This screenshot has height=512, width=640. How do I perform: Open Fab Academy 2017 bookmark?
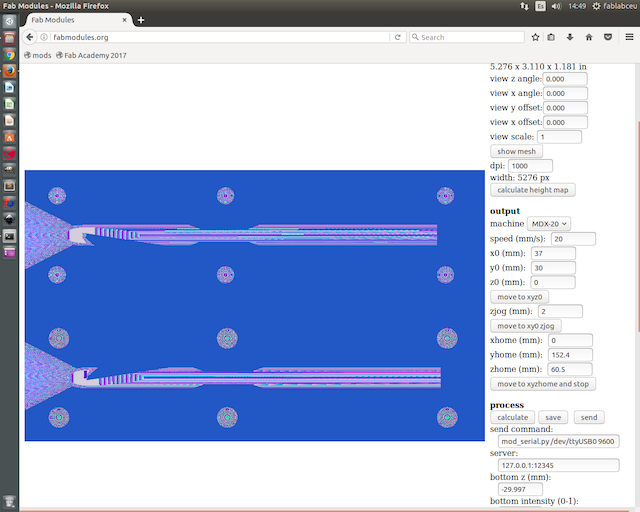[x=91, y=55]
